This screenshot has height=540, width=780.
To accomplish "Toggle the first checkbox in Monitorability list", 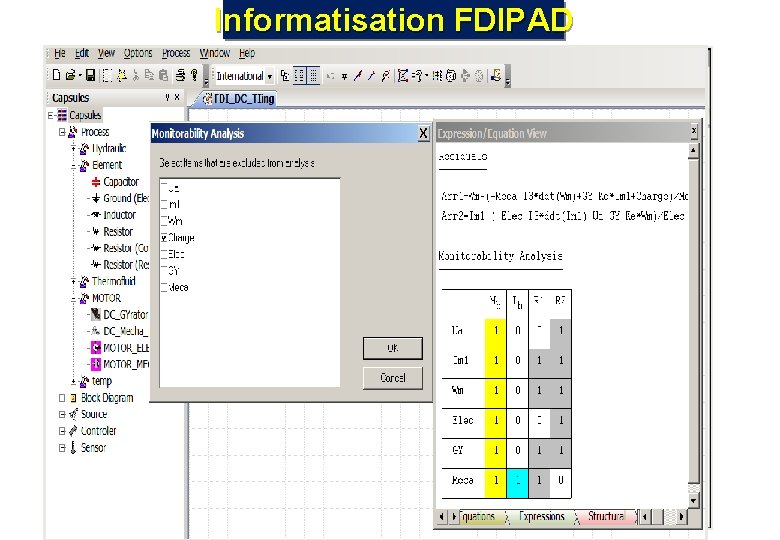I will click(164, 187).
